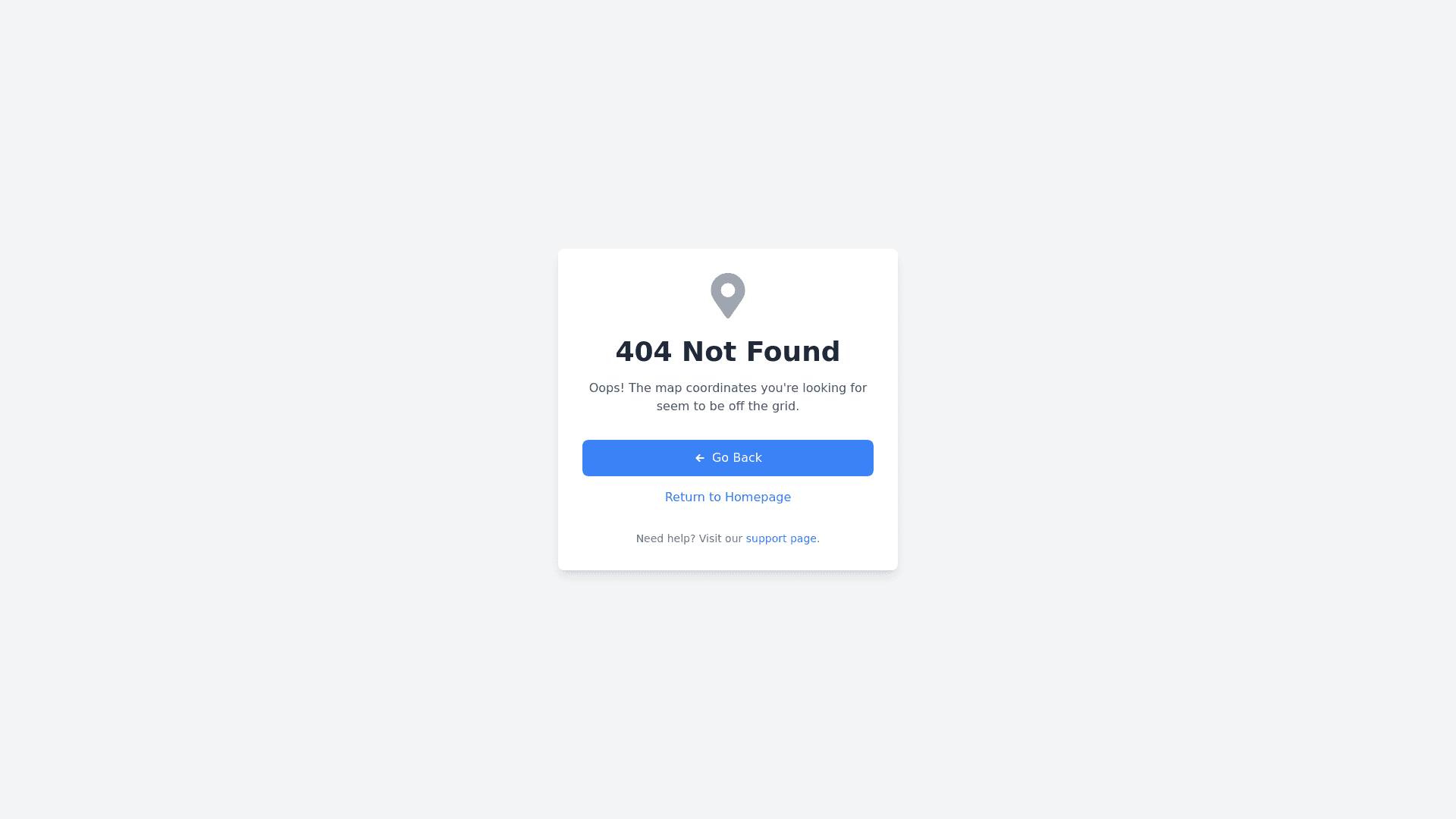Select the white circle inside the pin icon

pyautogui.click(x=728, y=290)
